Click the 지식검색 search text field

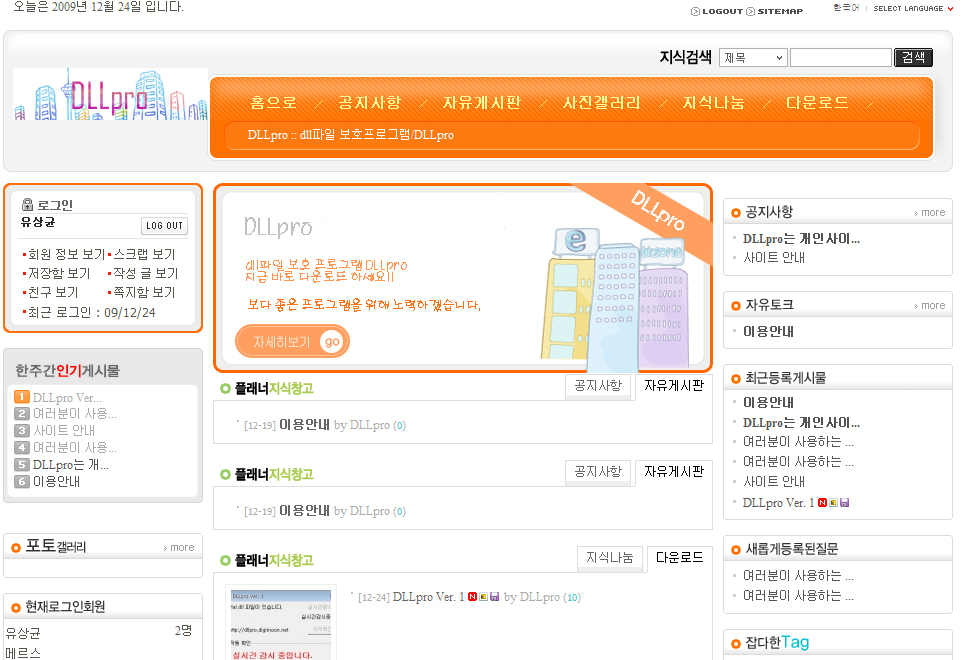[840, 58]
